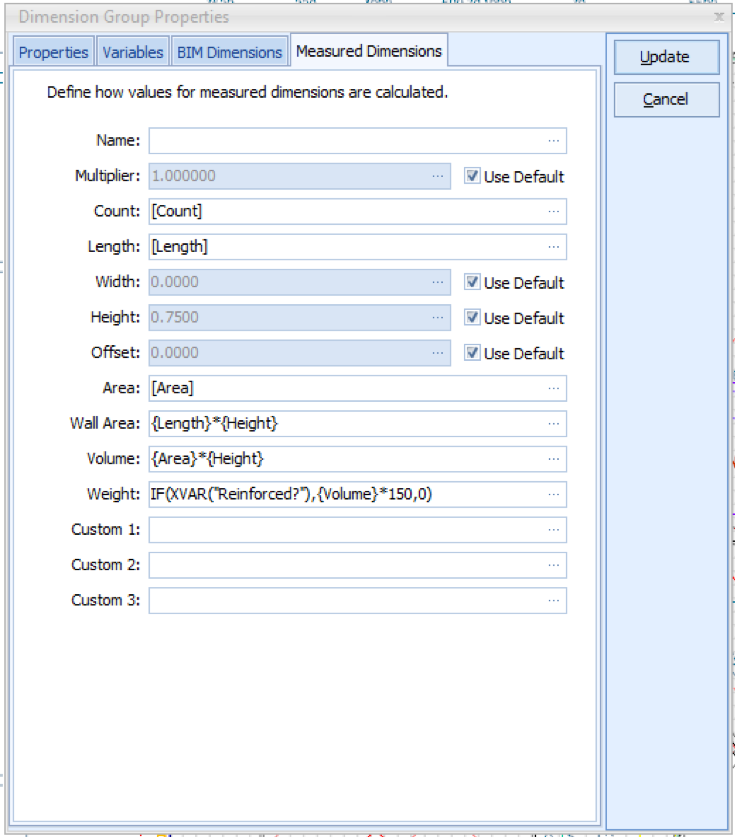Click the Length field ellipsis button
Screen dimensions: 735x837
pyautogui.click(x=554, y=247)
